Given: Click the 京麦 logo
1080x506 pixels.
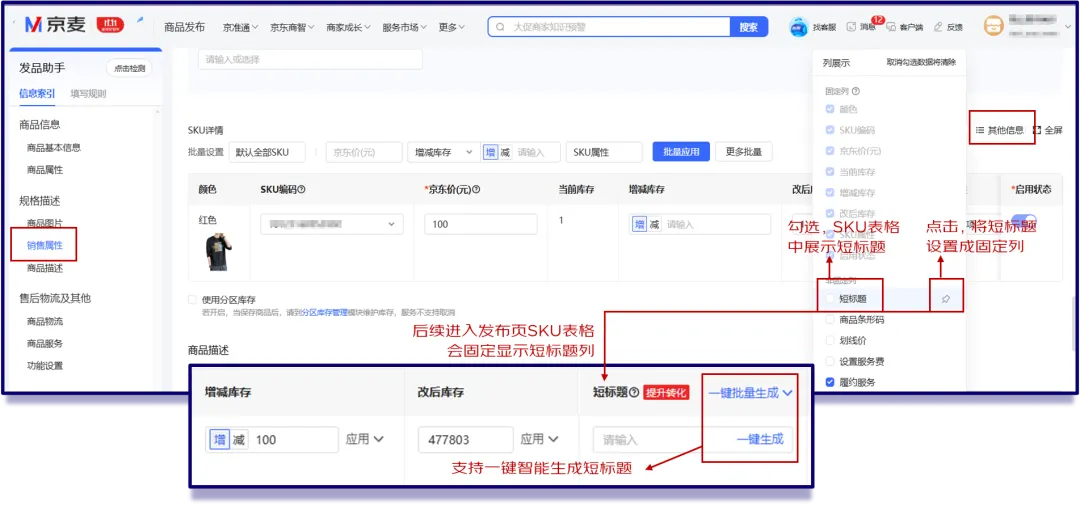Looking at the screenshot, I should click(x=54, y=25).
